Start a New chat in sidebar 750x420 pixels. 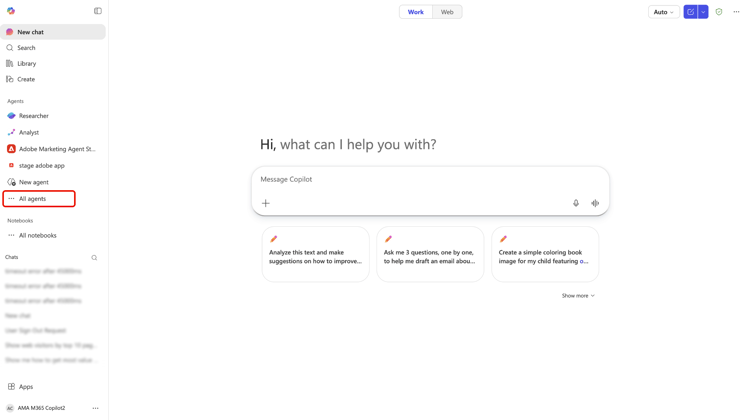(53, 32)
